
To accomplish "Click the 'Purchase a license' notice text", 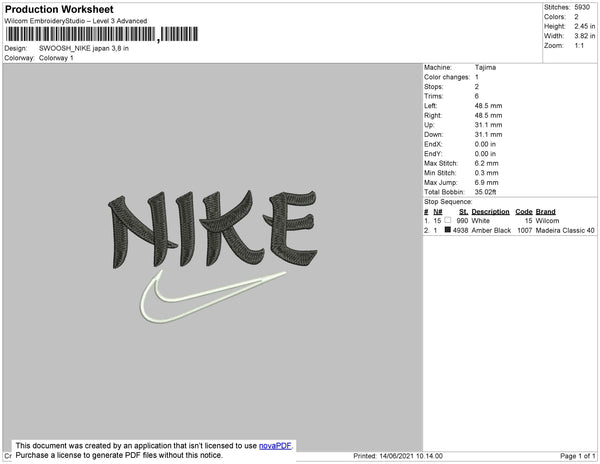I will [119, 455].
